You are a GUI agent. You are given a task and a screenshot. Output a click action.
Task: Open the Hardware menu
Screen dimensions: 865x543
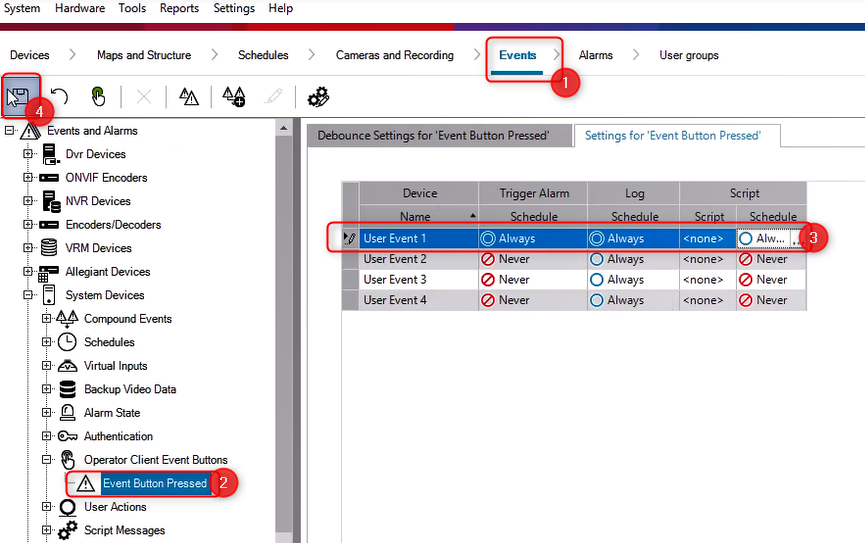(x=79, y=8)
